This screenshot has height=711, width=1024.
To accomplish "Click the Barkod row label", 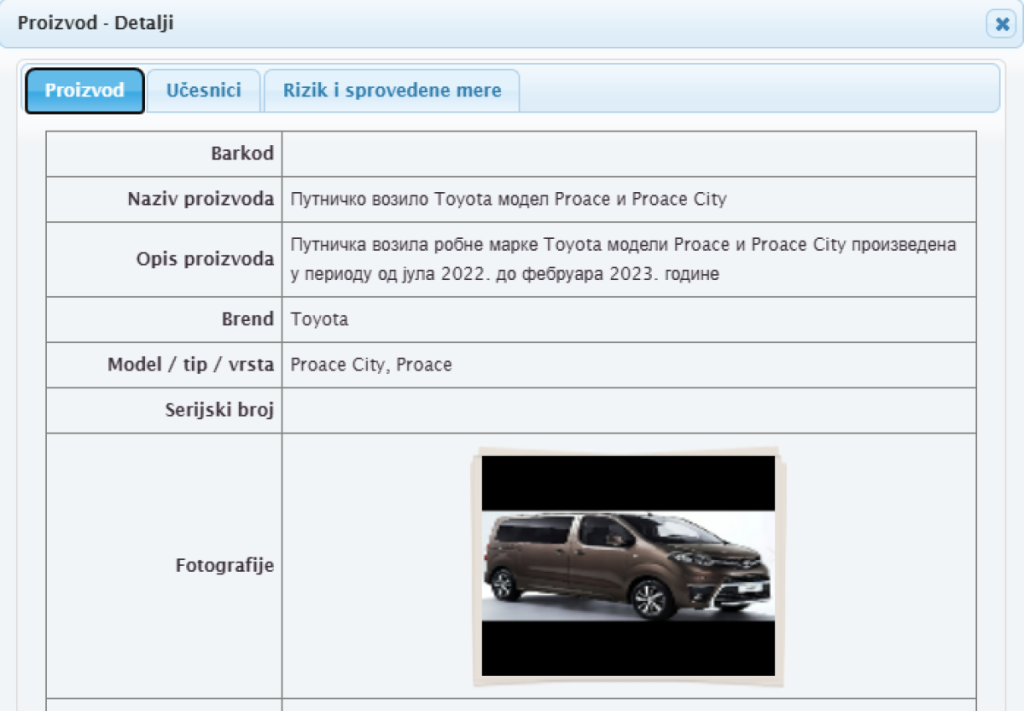I will click(x=242, y=154).
